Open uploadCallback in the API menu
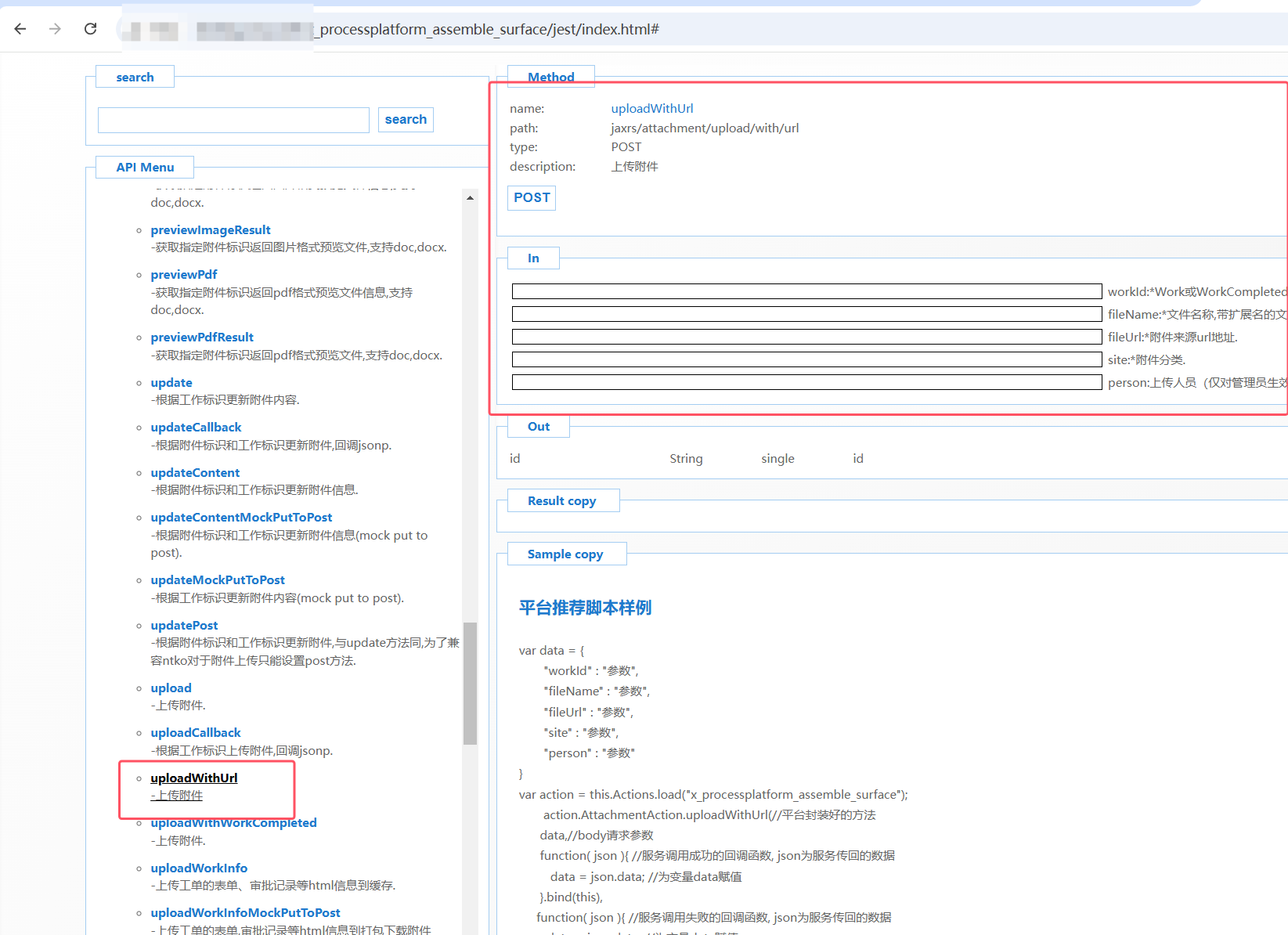This screenshot has width=1288, height=935. [196, 733]
